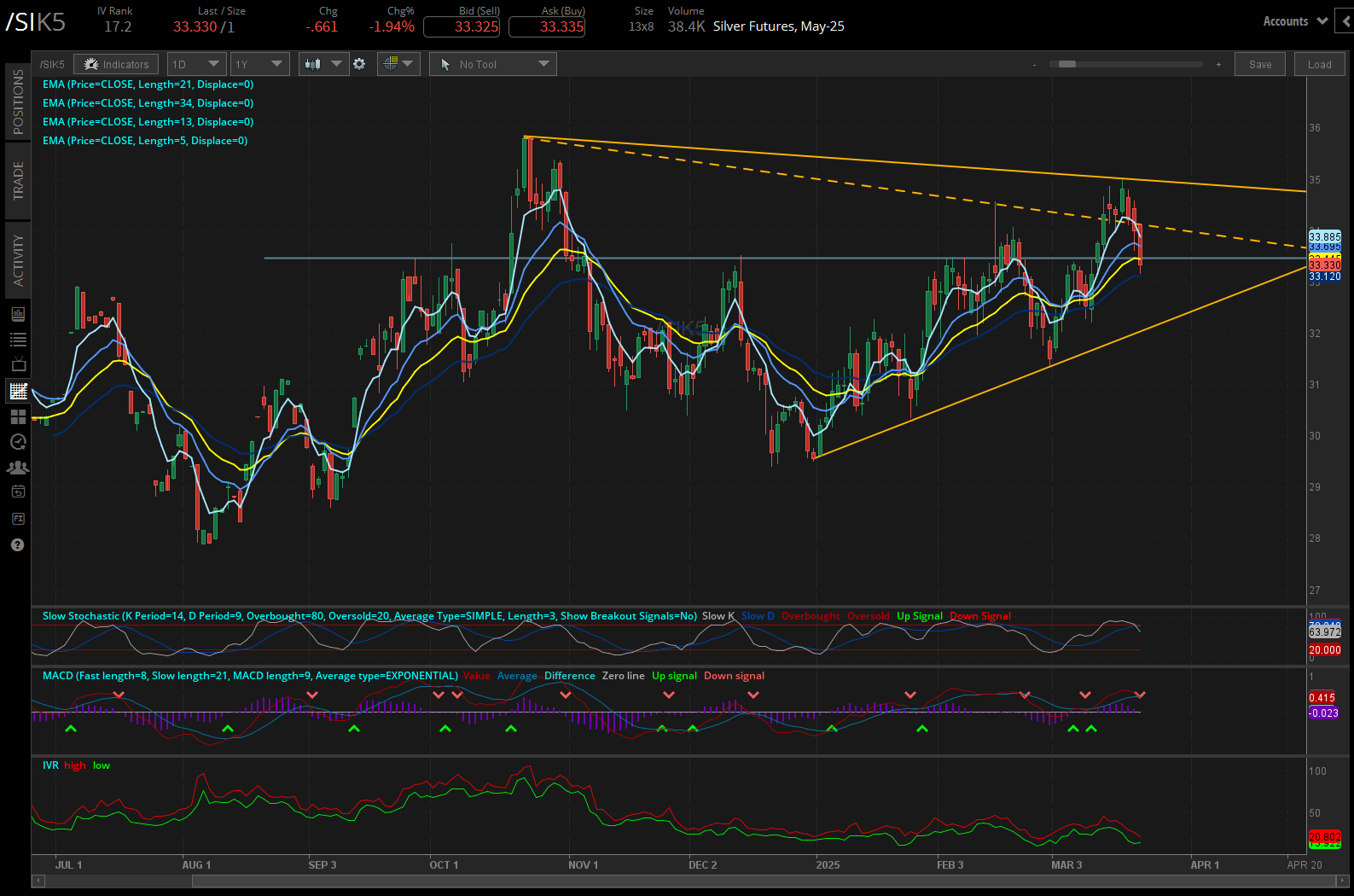Click the Bid (Sell) 33.325 price button
Image resolution: width=1354 pixels, height=896 pixels.
point(462,26)
